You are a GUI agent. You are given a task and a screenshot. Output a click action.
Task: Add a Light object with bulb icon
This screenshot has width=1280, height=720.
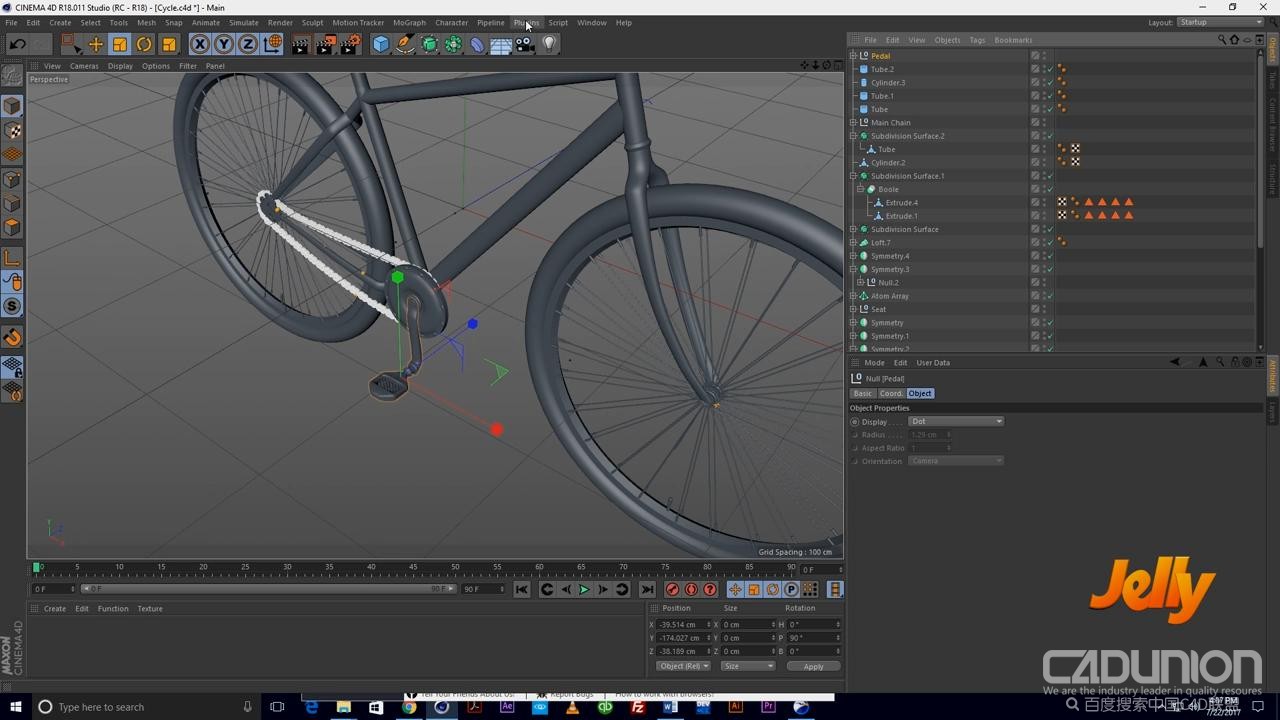point(549,44)
